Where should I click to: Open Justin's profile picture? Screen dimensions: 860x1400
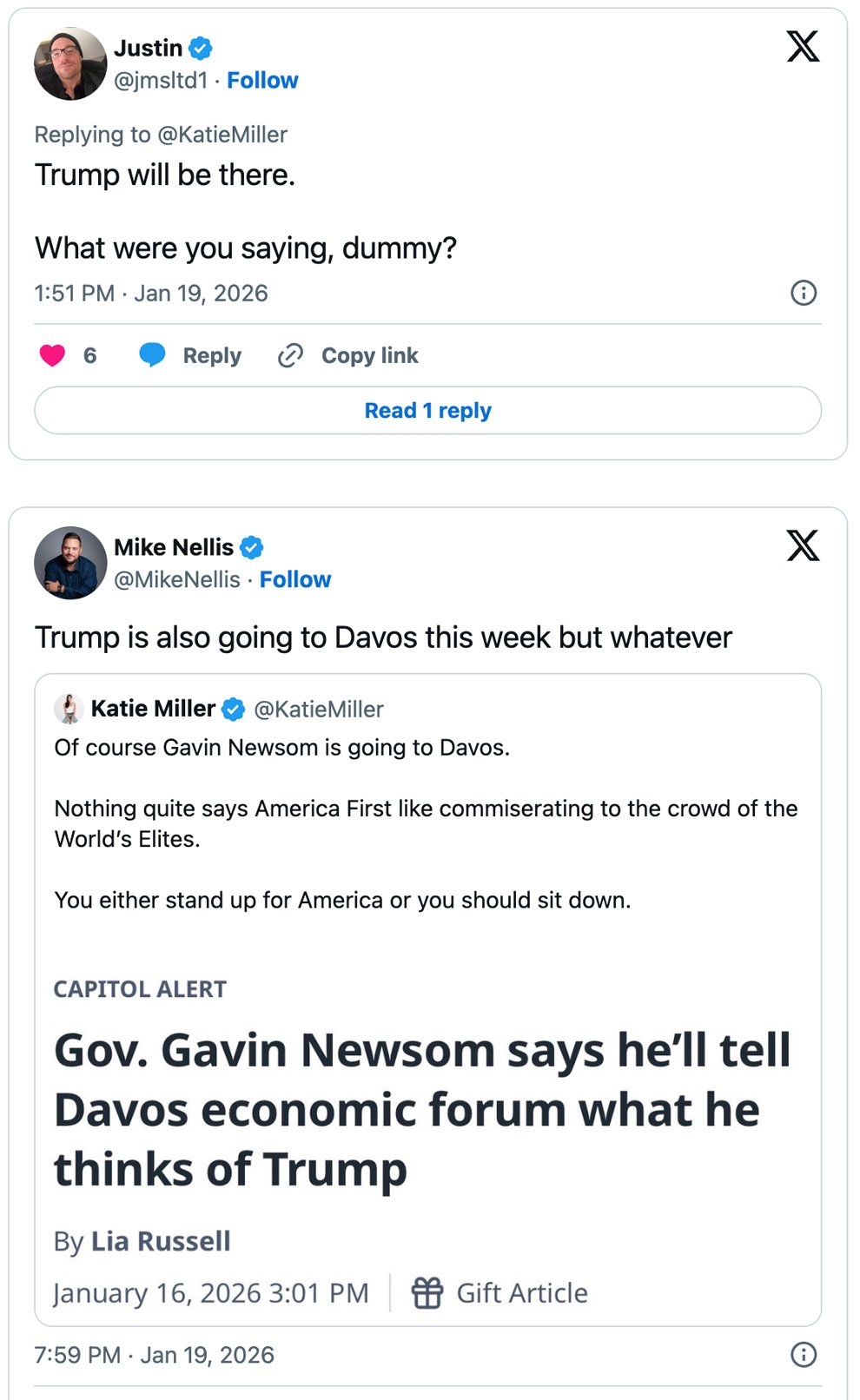click(x=69, y=63)
